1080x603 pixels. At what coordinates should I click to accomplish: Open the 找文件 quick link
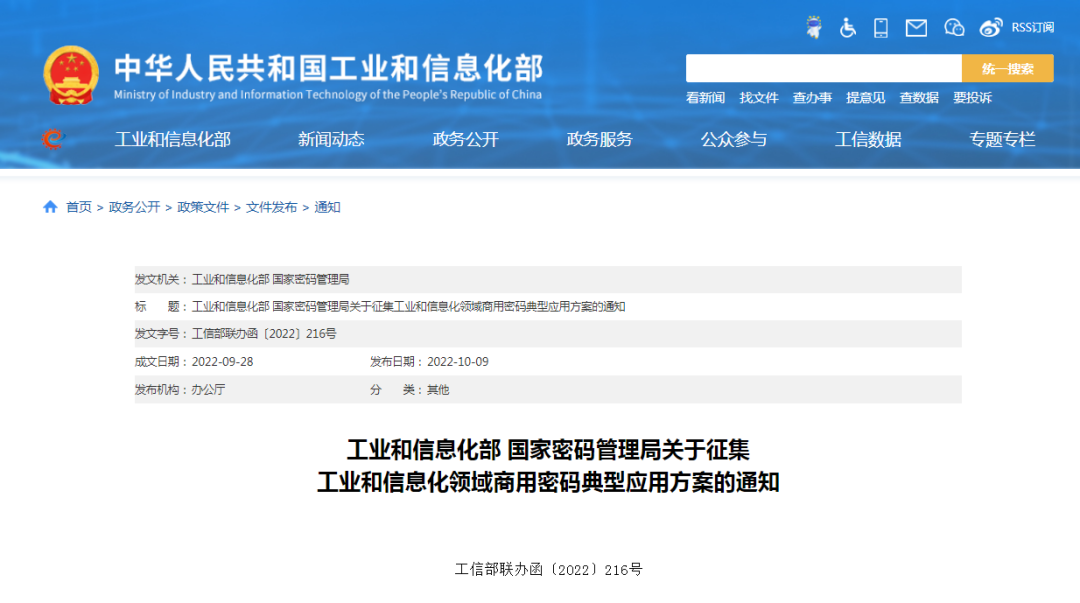[758, 98]
